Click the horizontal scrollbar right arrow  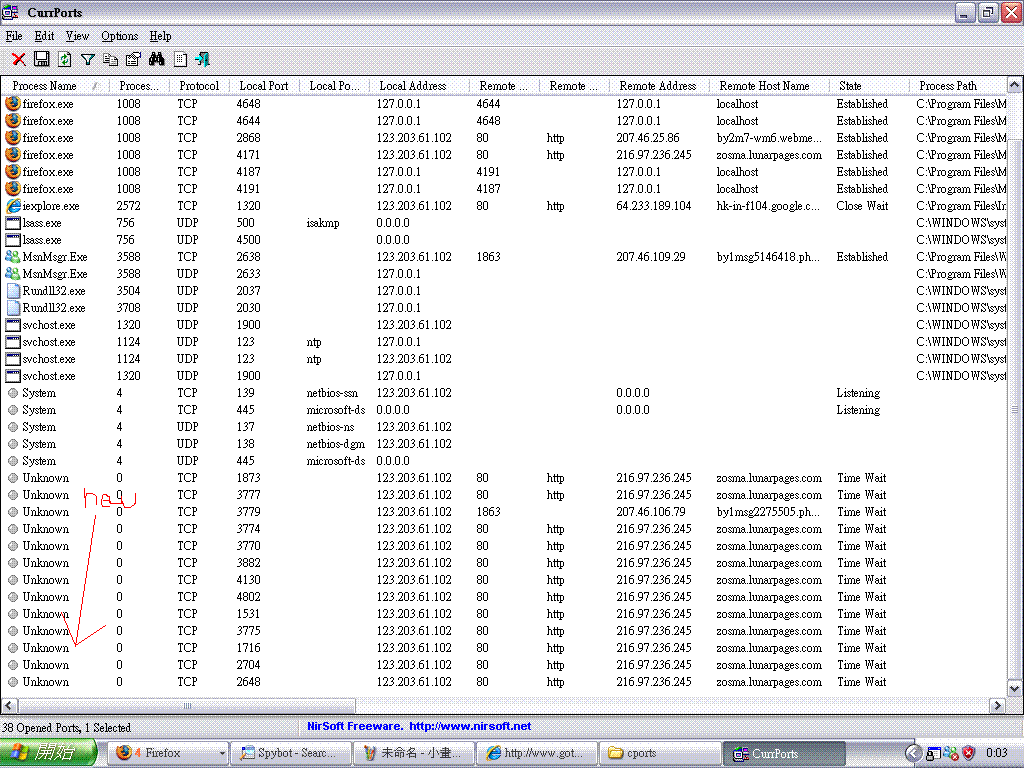(997, 705)
